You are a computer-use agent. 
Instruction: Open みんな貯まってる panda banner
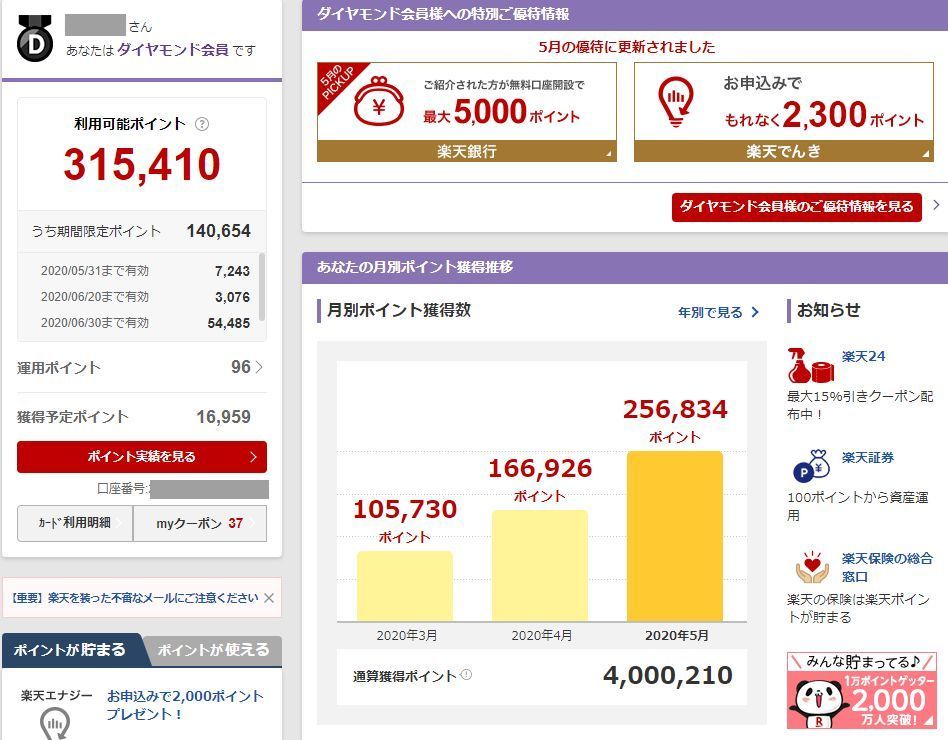[x=862, y=690]
